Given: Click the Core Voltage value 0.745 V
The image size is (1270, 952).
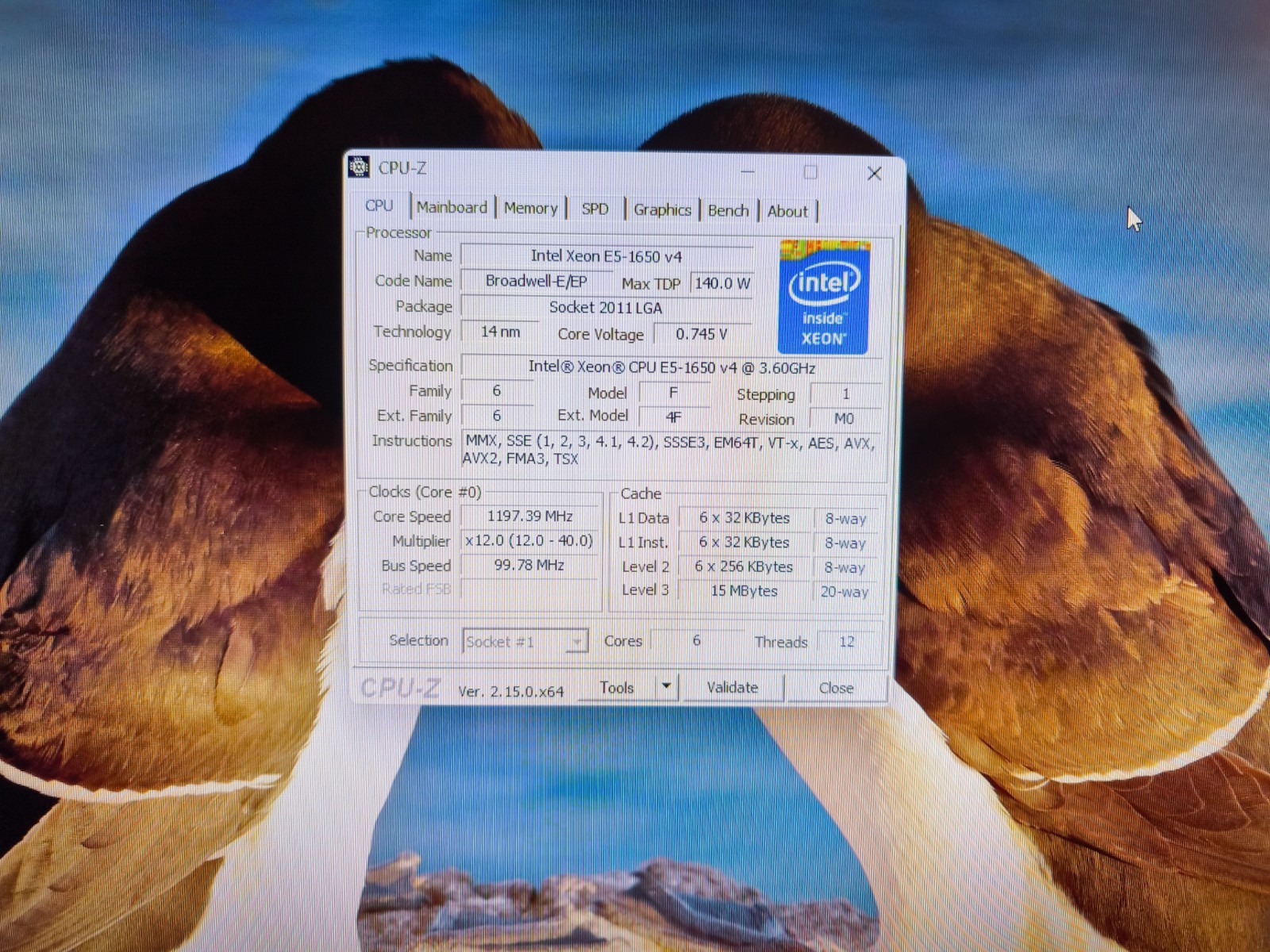Looking at the screenshot, I should [702, 334].
